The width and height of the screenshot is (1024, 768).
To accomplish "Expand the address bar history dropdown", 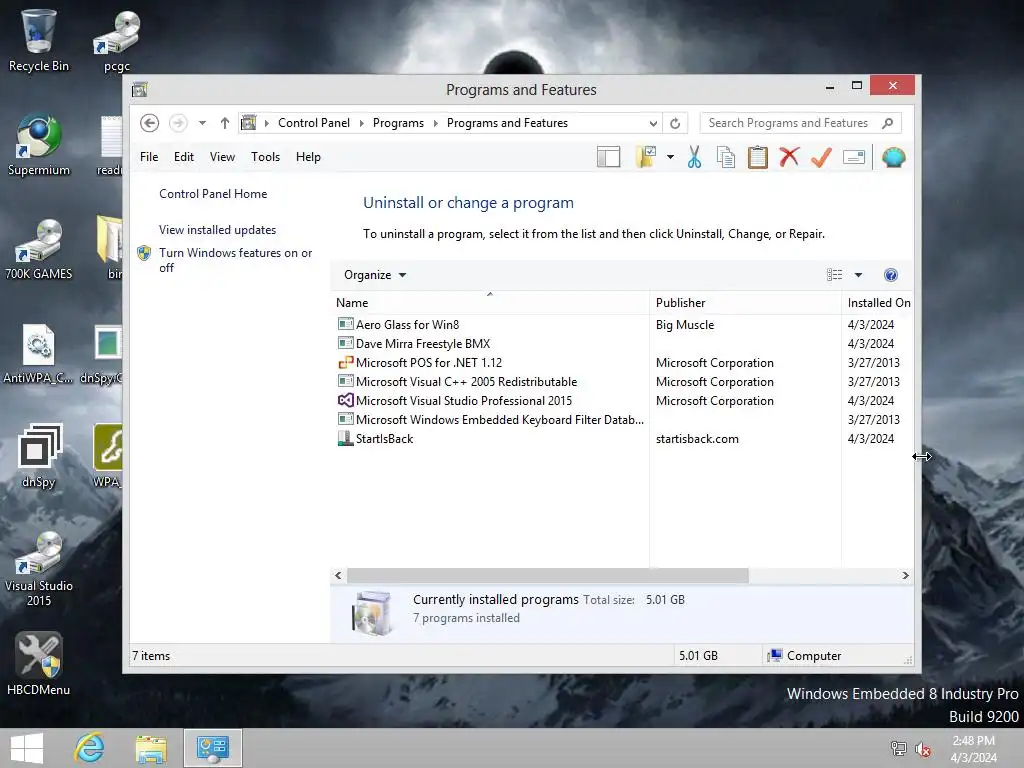I will click(653, 123).
